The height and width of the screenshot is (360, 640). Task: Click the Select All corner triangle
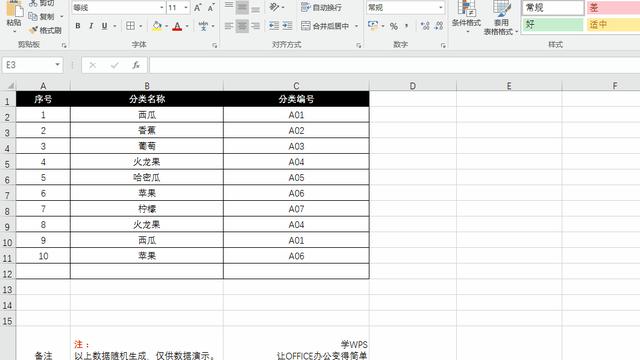(x=11, y=85)
